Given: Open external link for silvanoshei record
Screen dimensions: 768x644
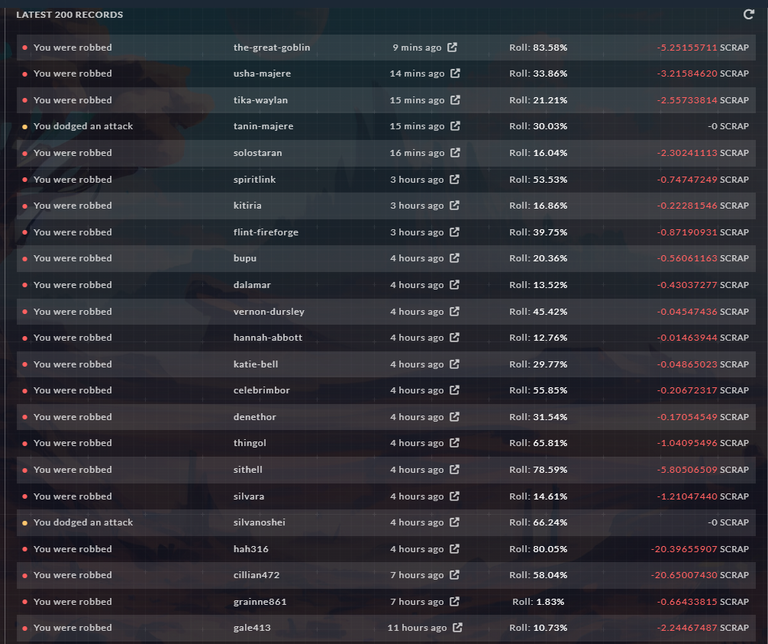Looking at the screenshot, I should pyautogui.click(x=455, y=522).
